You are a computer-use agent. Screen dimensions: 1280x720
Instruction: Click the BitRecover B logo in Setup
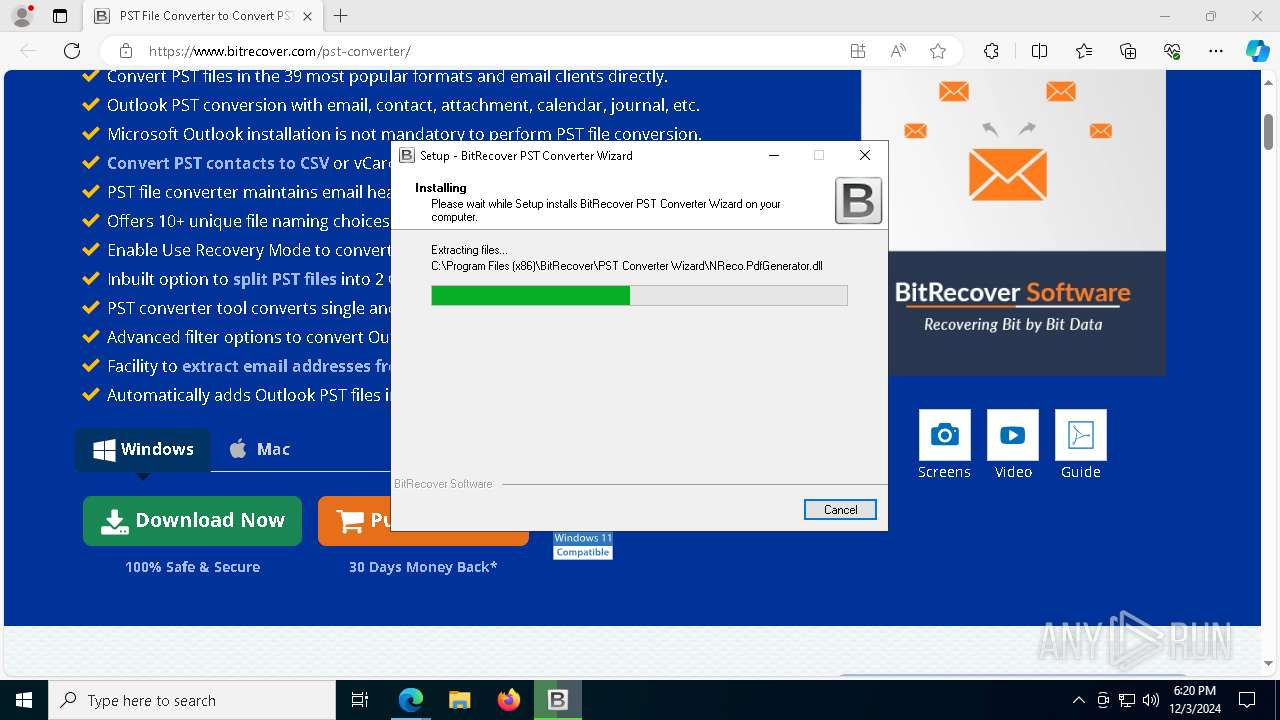(x=858, y=200)
